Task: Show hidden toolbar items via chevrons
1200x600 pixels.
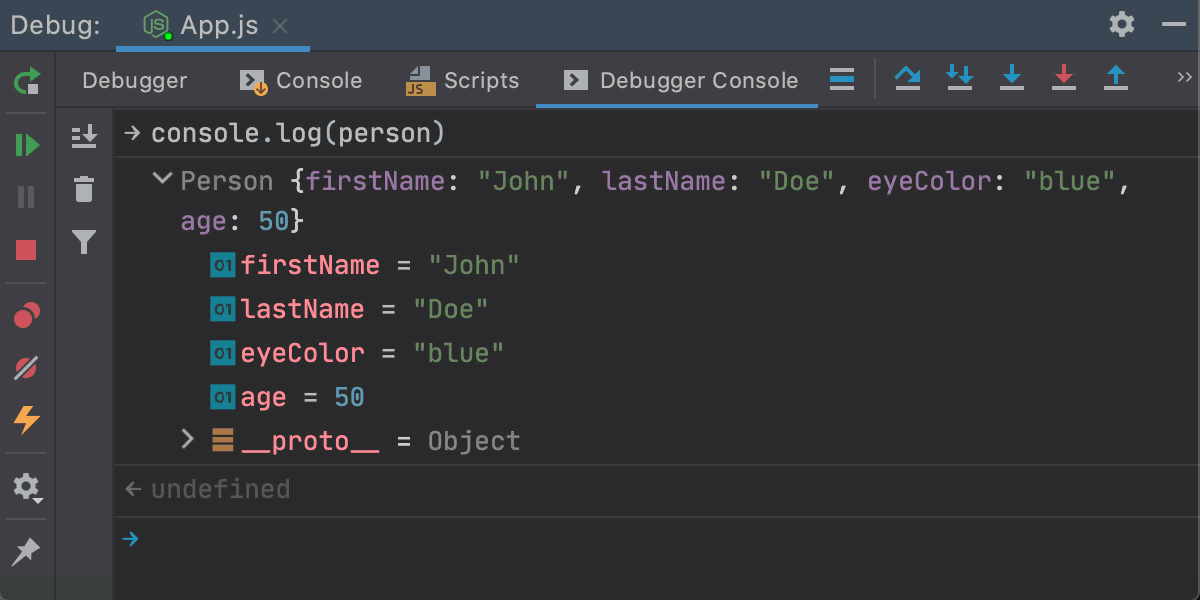Action: pos(1184,78)
